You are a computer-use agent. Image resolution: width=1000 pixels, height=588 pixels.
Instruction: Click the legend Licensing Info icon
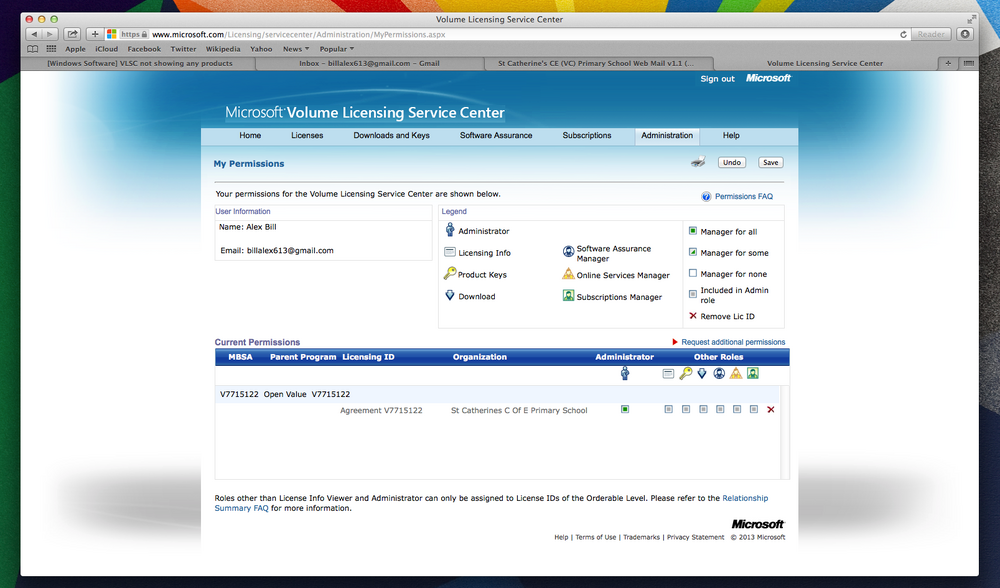(450, 253)
